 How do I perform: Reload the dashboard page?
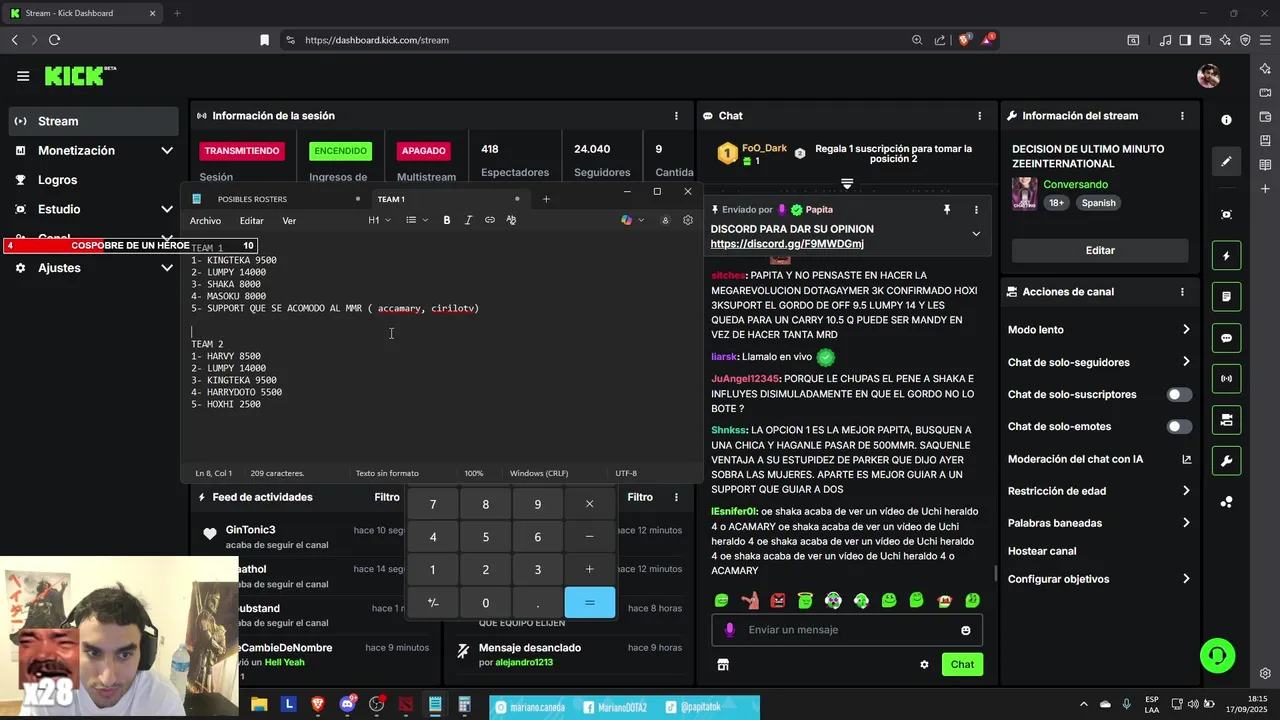54,40
